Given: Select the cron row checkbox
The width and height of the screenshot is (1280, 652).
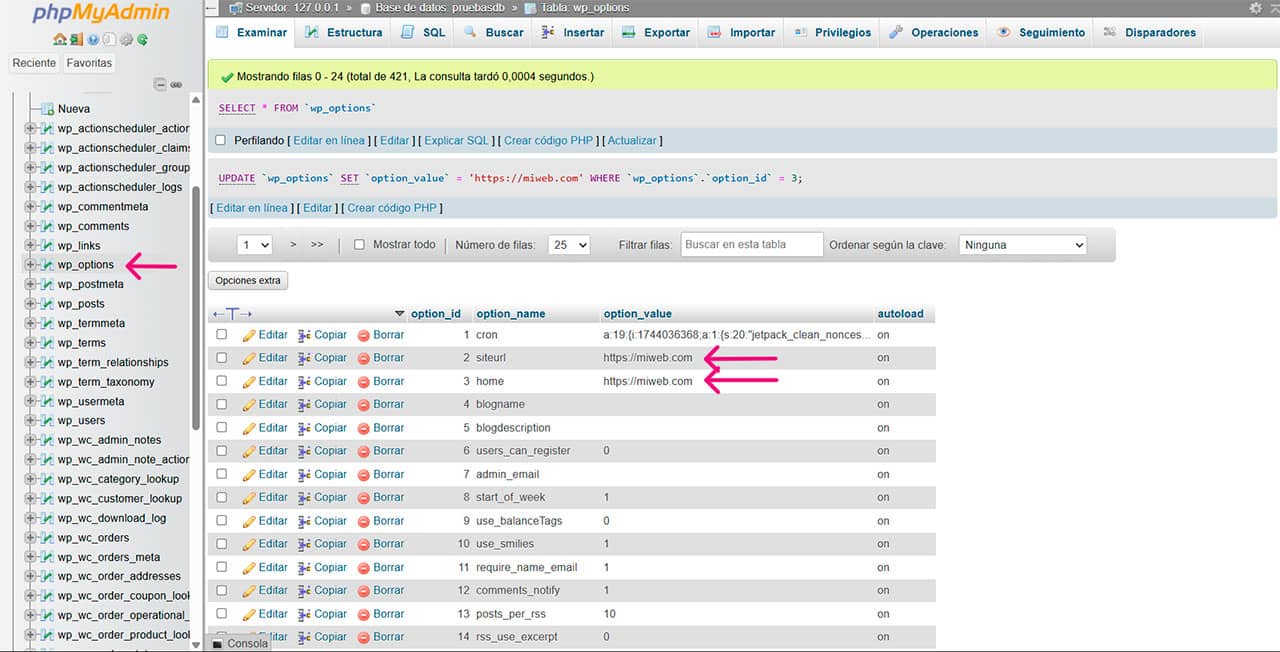Looking at the screenshot, I should [222, 335].
